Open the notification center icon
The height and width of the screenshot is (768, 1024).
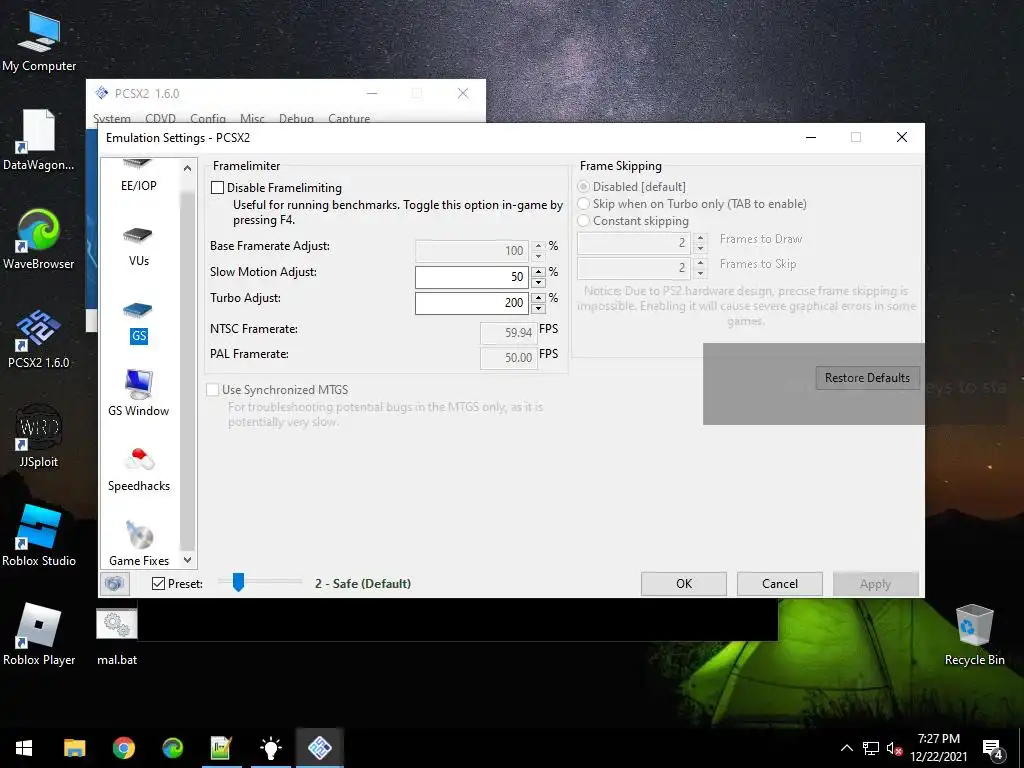point(993,749)
